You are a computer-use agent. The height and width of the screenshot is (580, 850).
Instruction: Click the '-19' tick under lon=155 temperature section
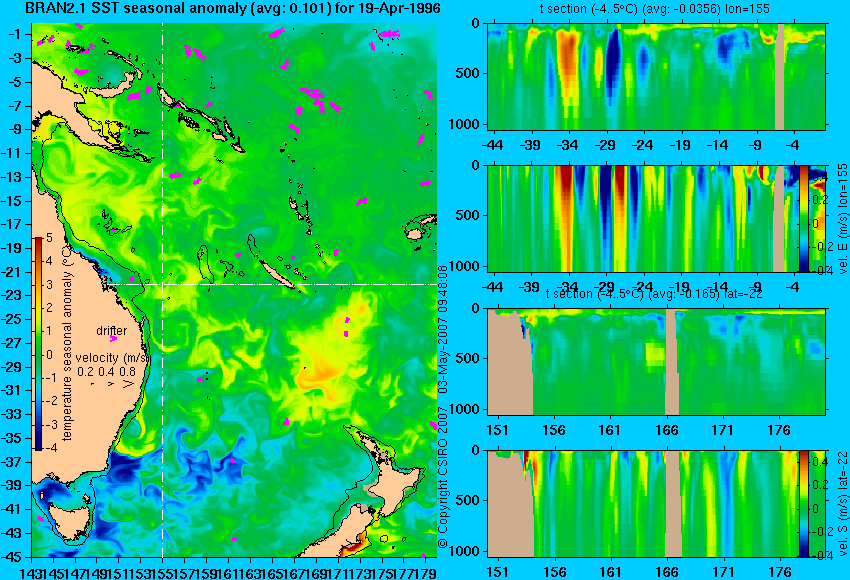(680, 145)
